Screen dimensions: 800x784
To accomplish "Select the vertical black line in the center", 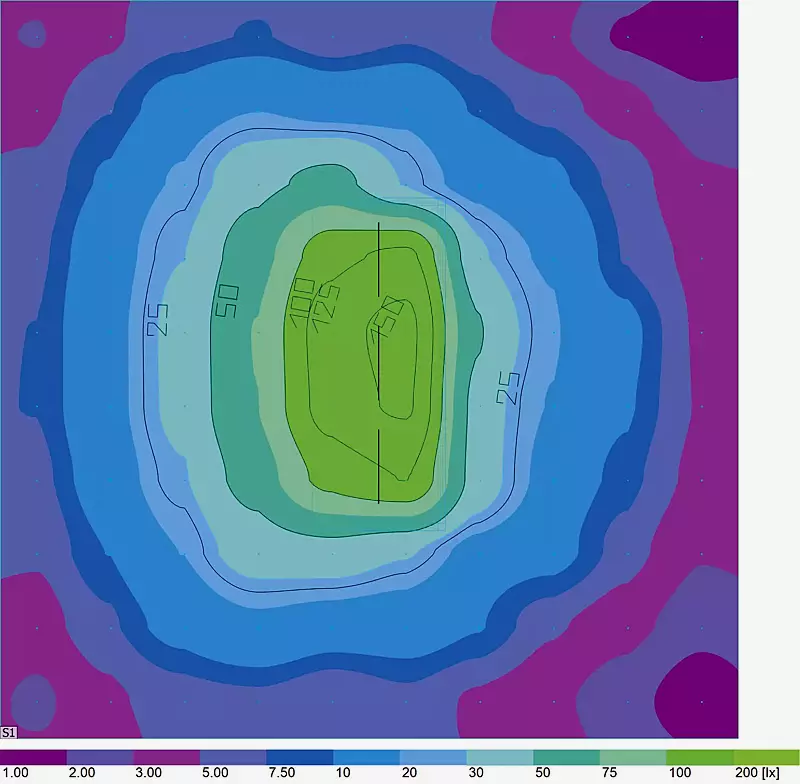I will [378, 400].
